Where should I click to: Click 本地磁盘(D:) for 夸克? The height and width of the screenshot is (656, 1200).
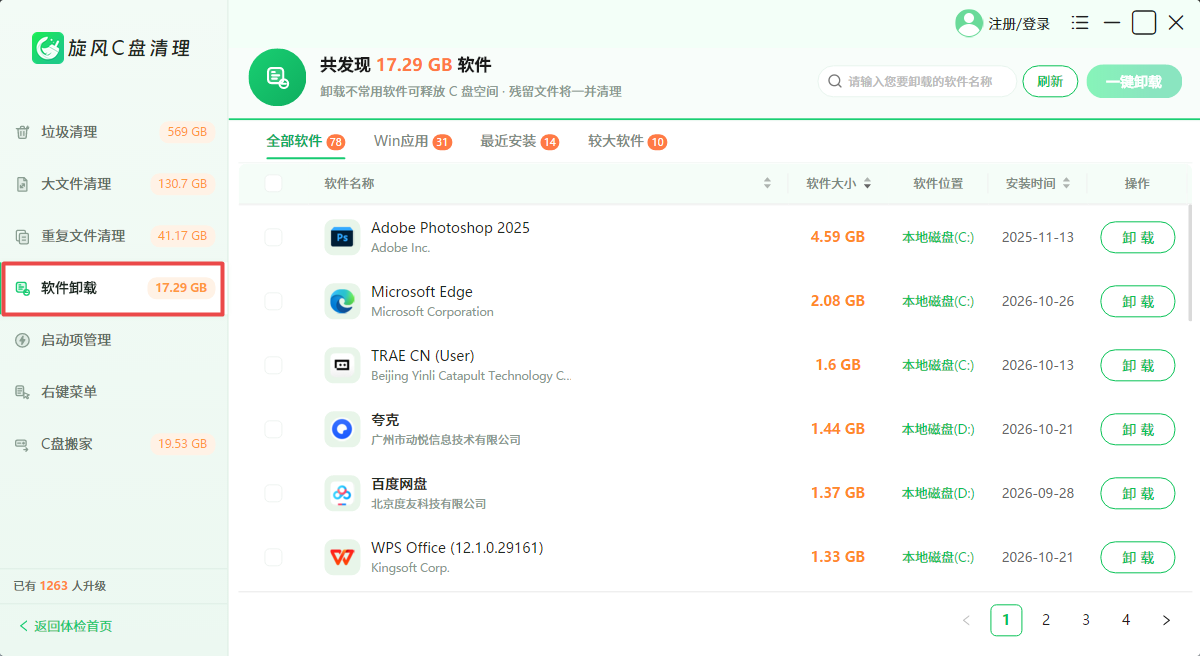pyautogui.click(x=938, y=429)
